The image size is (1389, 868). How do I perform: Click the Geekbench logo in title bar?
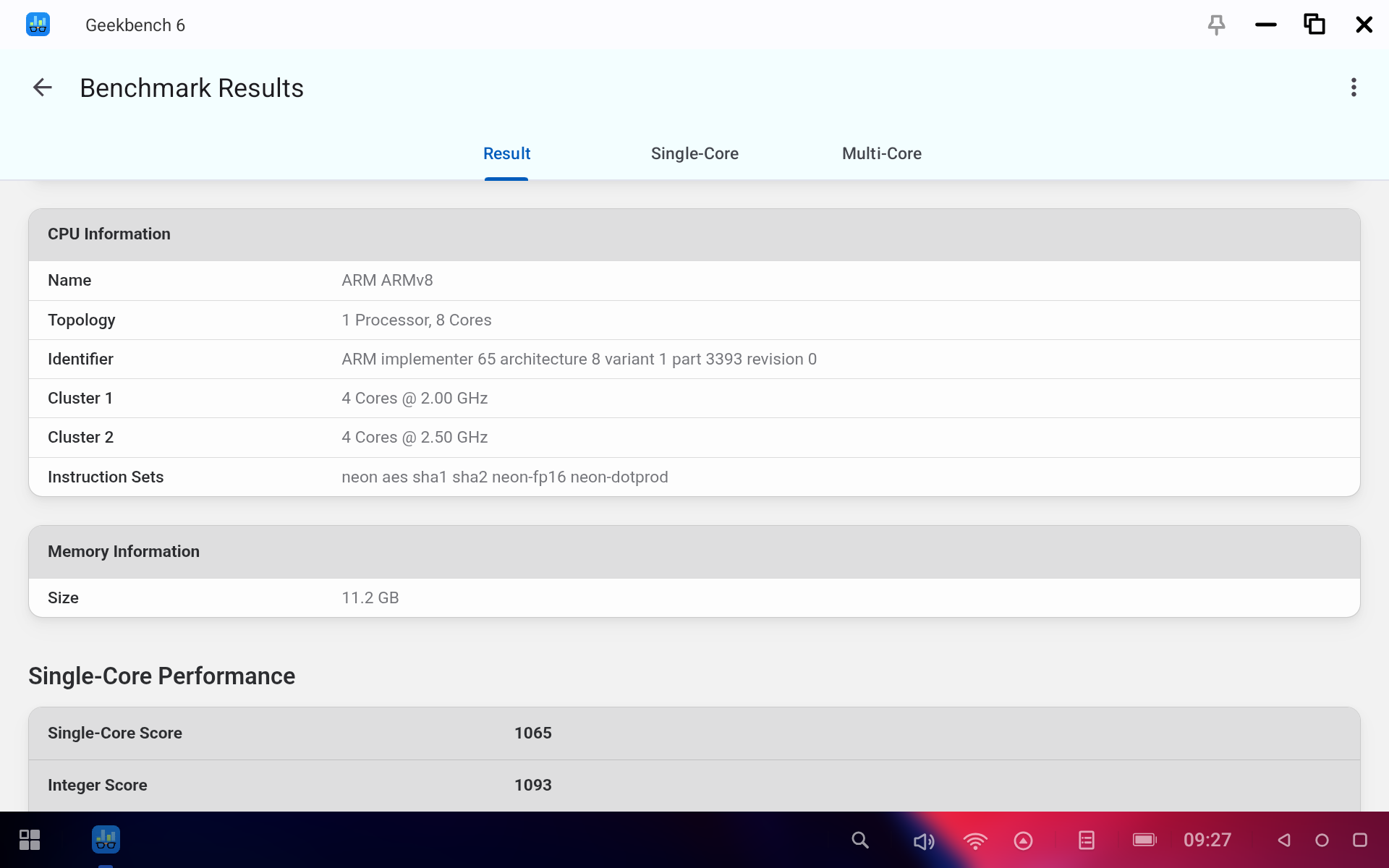pos(38,25)
